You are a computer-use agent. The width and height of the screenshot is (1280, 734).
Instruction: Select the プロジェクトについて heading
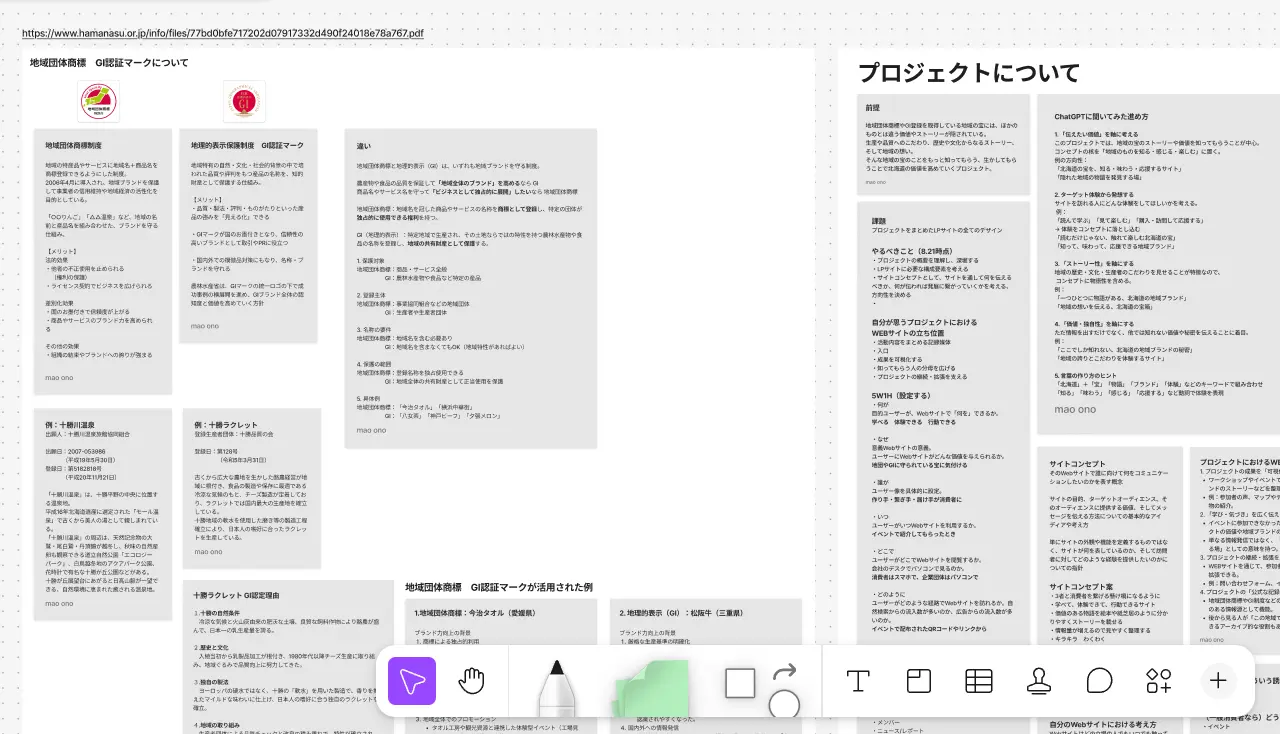pyautogui.click(x=969, y=73)
